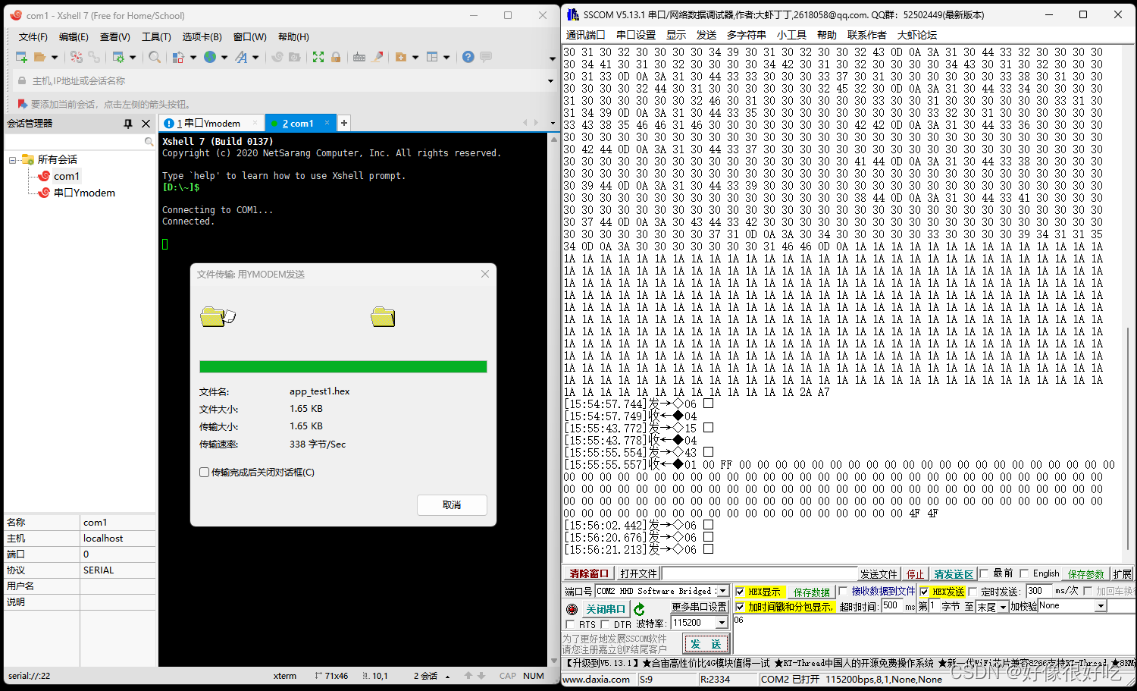Click the padlock lock-screen icon in Xshell toolbar
1137x691 pixels.
pyautogui.click(x=336, y=57)
